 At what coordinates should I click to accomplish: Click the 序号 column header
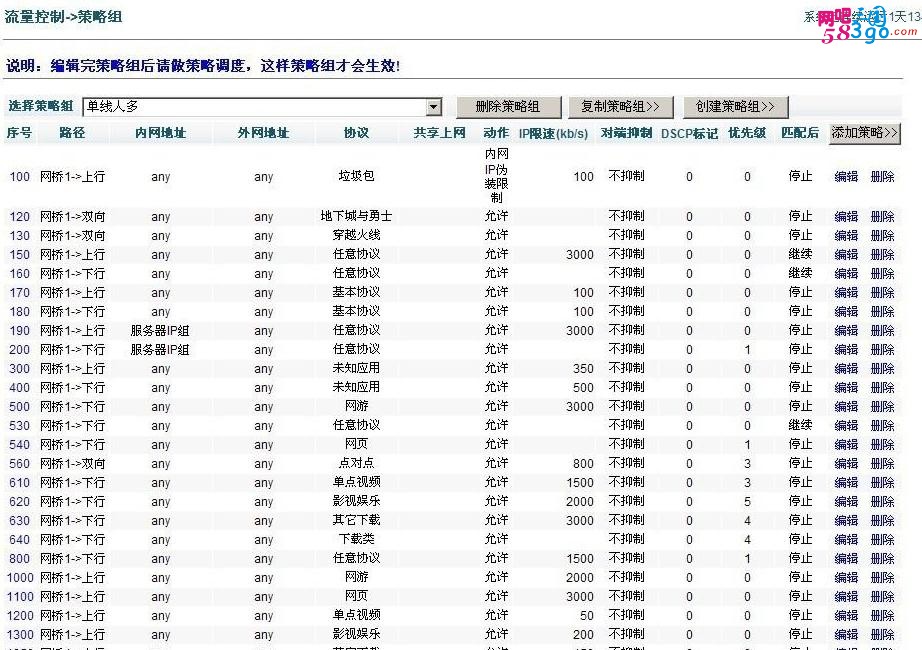point(19,133)
